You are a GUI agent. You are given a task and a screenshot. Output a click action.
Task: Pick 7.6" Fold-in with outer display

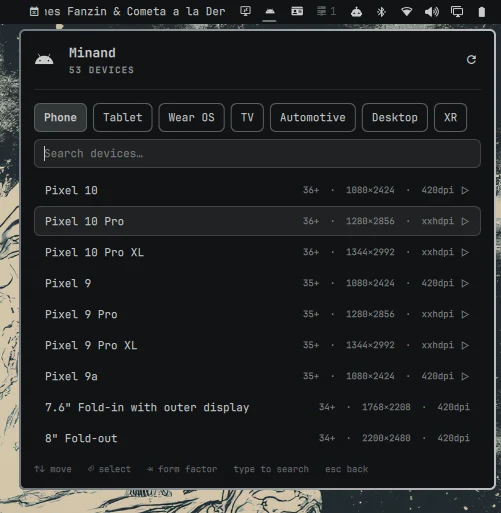pyautogui.click(x=257, y=407)
